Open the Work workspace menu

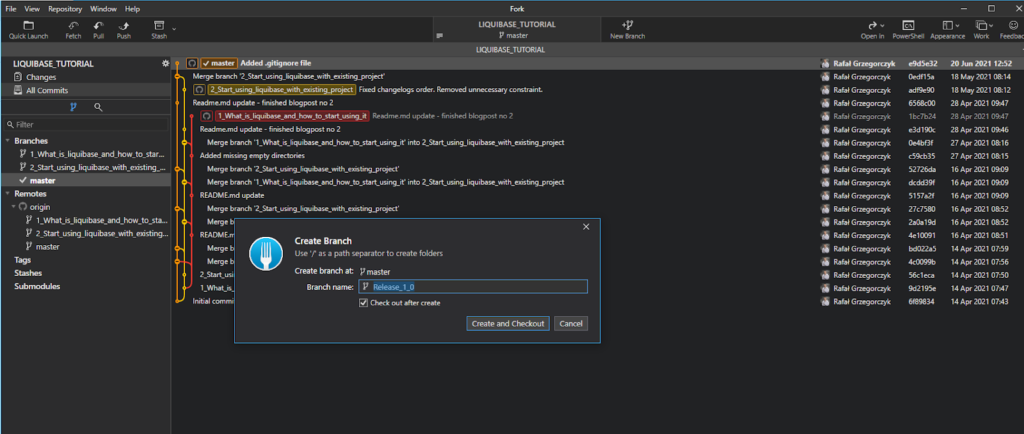[981, 29]
